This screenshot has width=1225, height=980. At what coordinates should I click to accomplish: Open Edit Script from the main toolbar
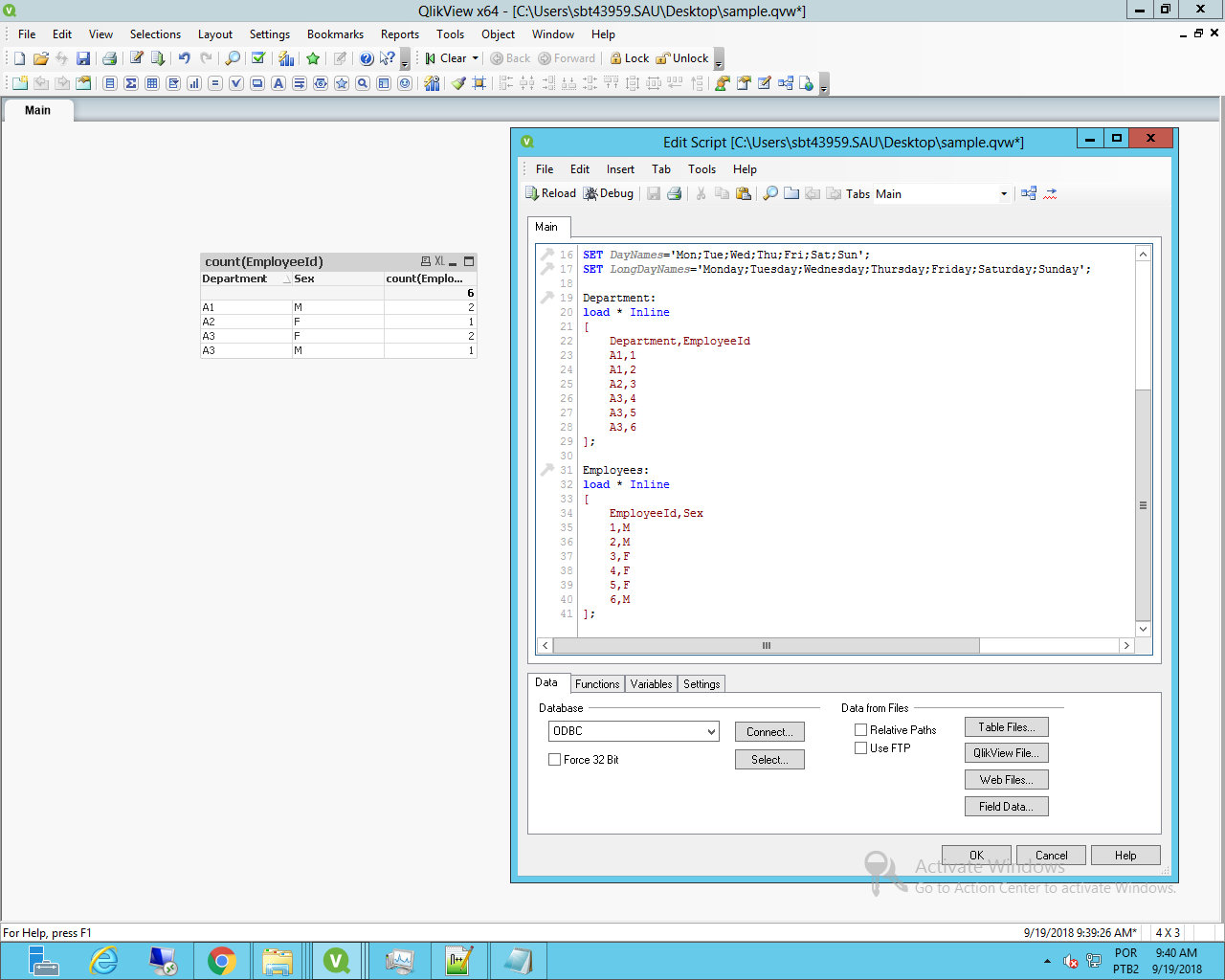coord(137,58)
